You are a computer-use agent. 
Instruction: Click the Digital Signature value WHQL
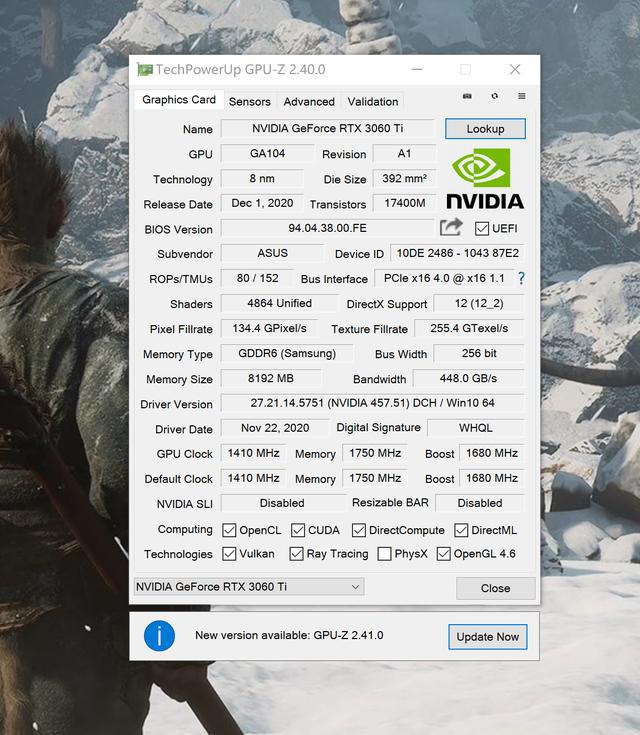(476, 428)
